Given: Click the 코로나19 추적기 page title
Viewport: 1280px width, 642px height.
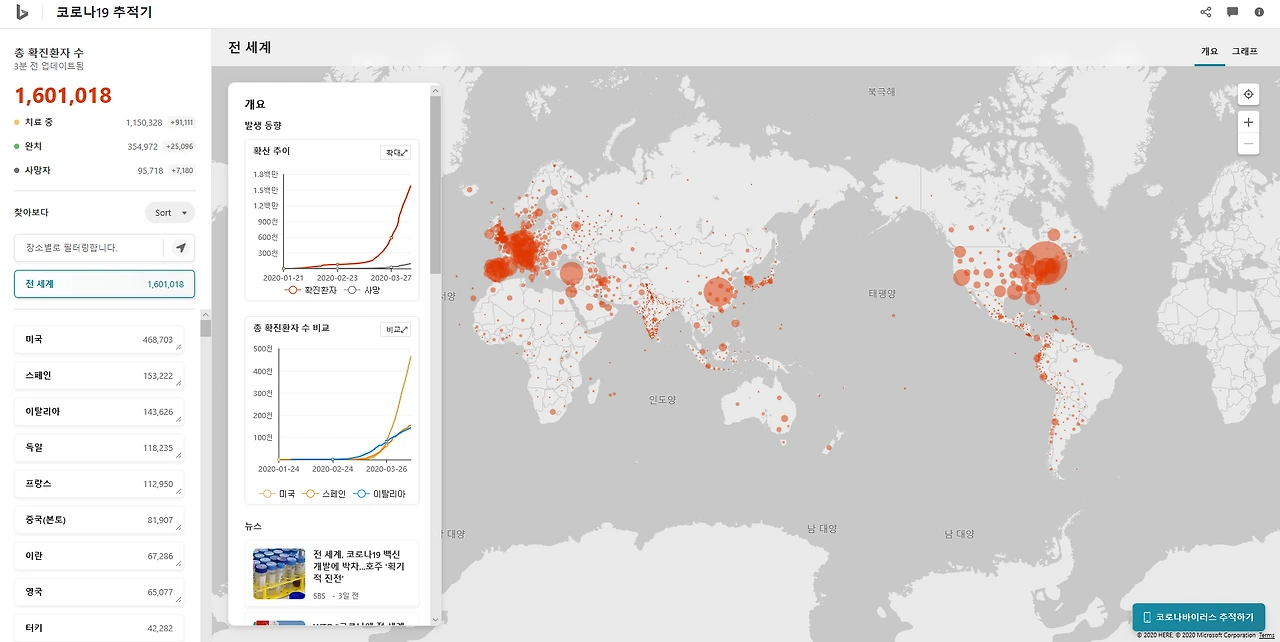Looking at the screenshot, I should [104, 12].
